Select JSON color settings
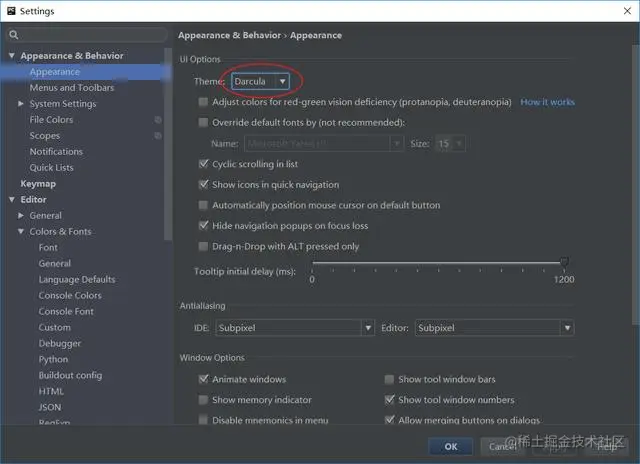 [50, 407]
